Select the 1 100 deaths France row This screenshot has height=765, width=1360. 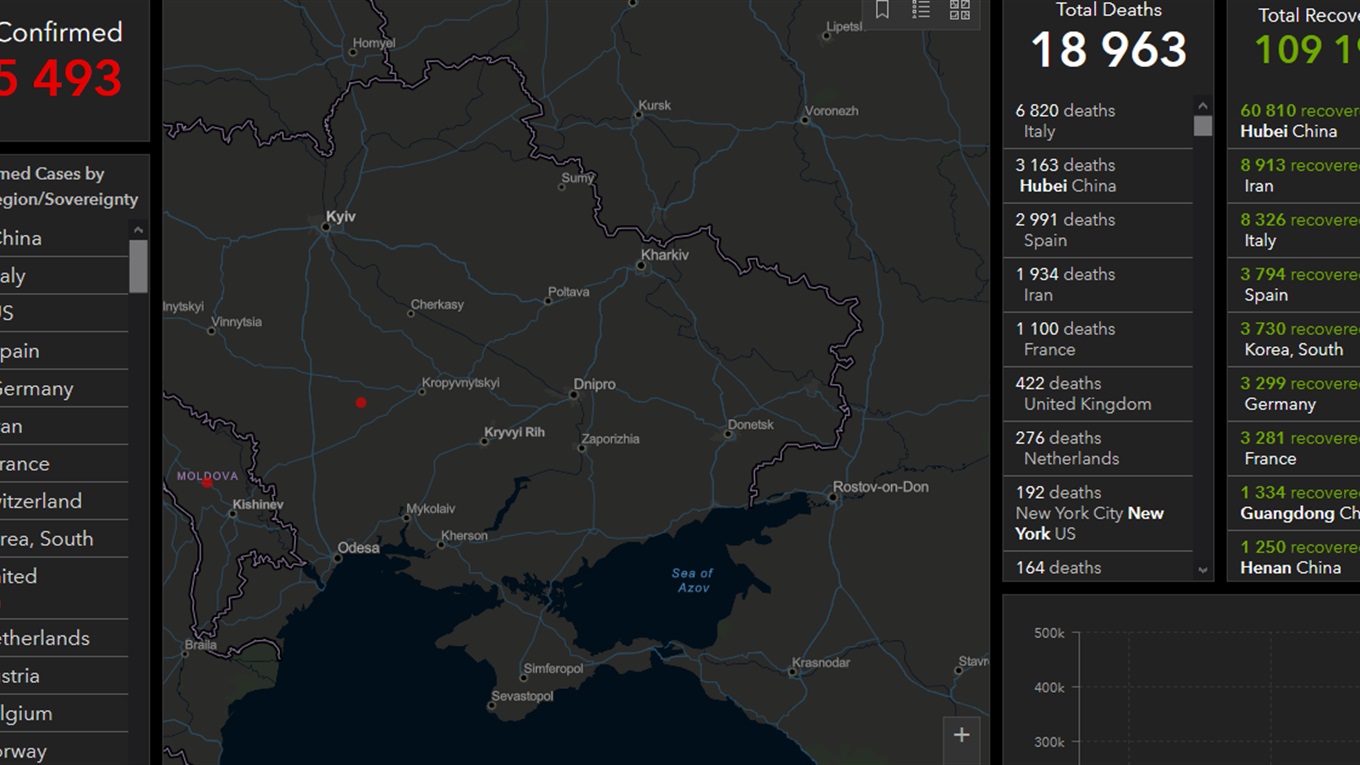(x=1098, y=339)
